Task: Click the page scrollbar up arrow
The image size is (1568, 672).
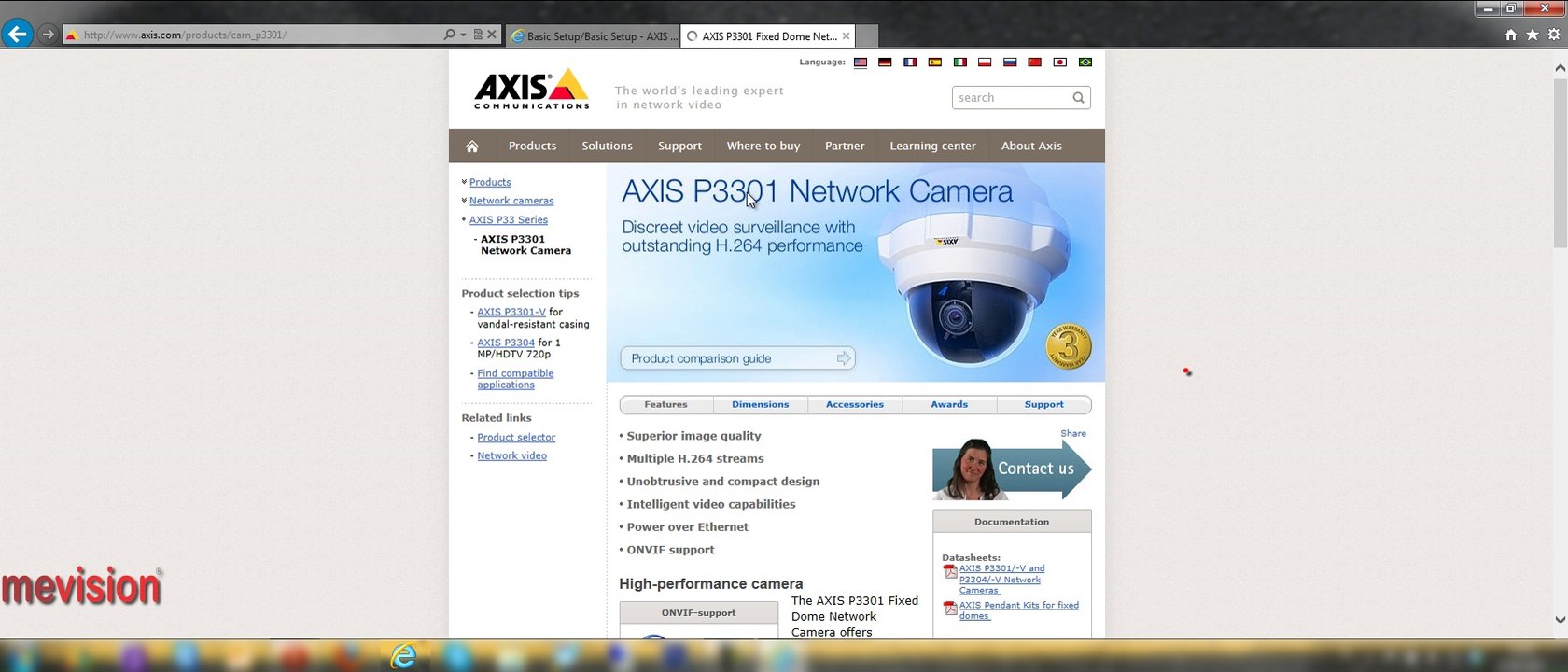Action: 1560,68
